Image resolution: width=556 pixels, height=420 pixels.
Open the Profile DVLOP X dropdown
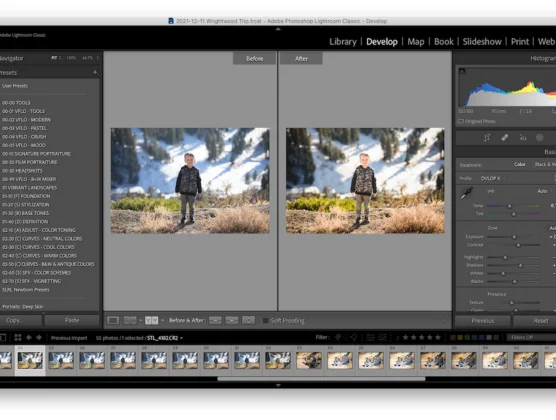point(493,178)
